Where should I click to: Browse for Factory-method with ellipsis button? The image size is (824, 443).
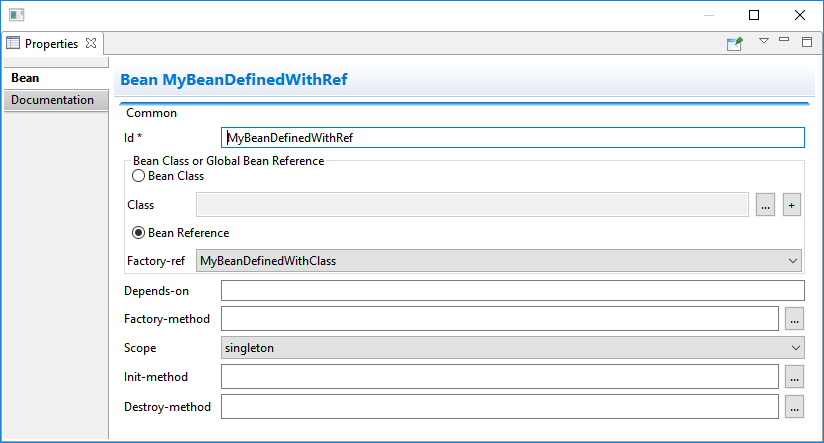pyautogui.click(x=793, y=320)
